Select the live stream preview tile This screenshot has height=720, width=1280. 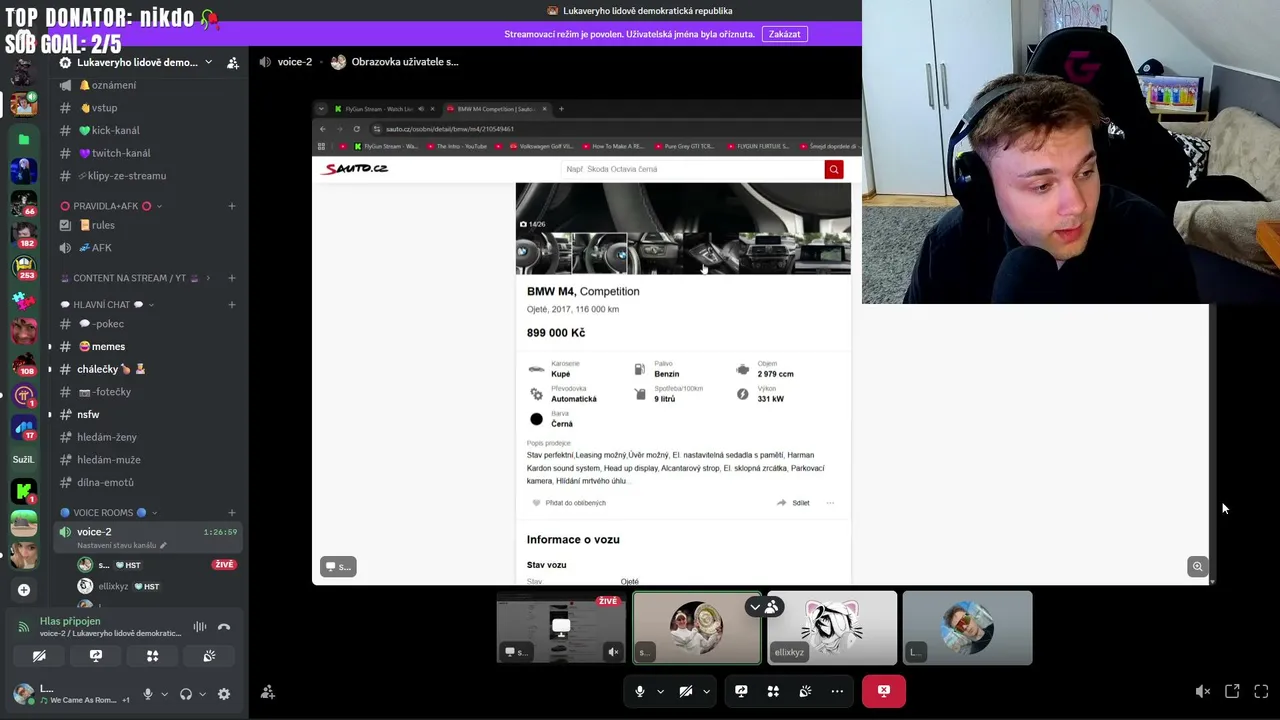(x=561, y=628)
